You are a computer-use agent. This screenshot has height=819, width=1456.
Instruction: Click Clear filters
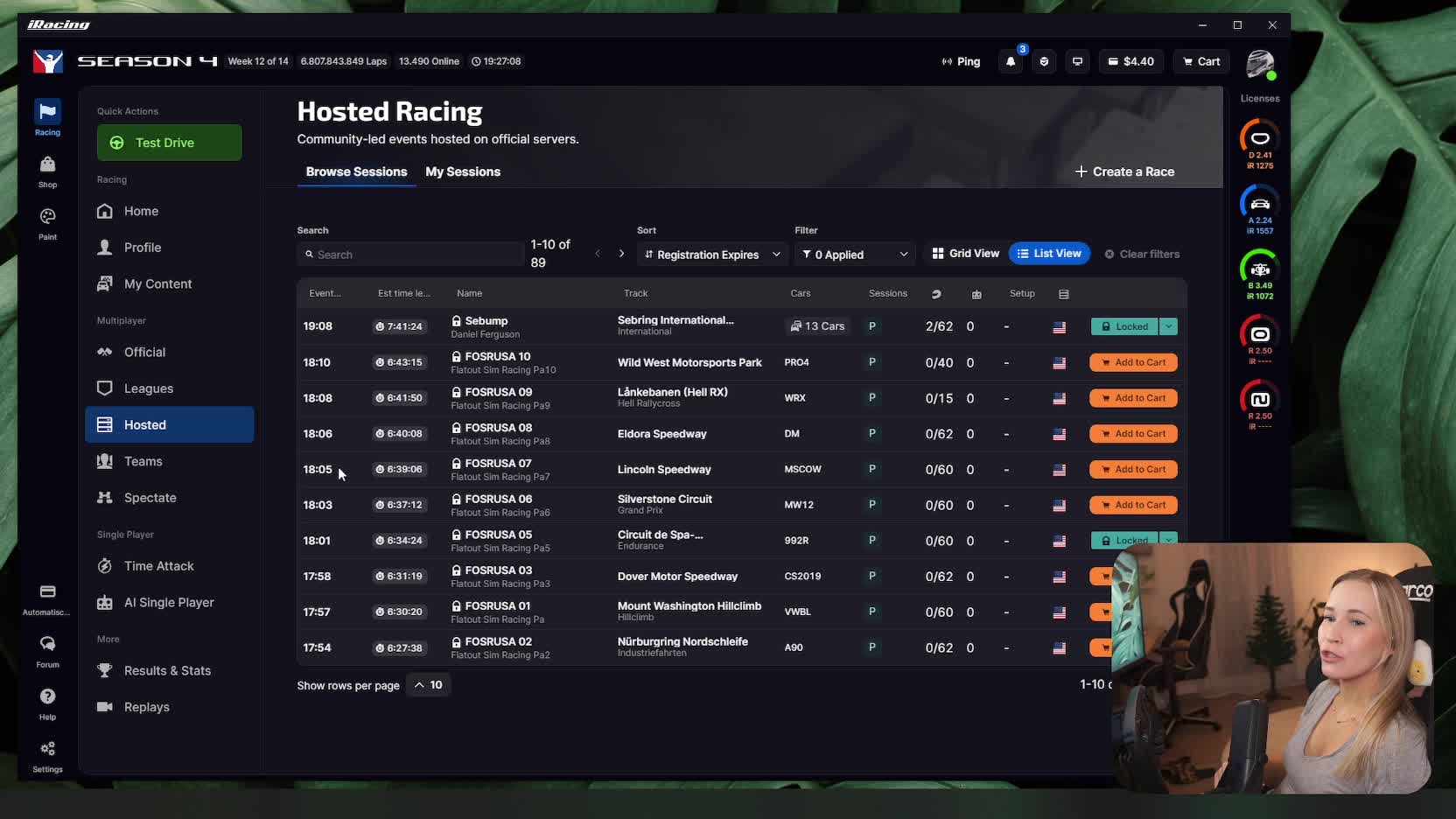coord(1142,254)
